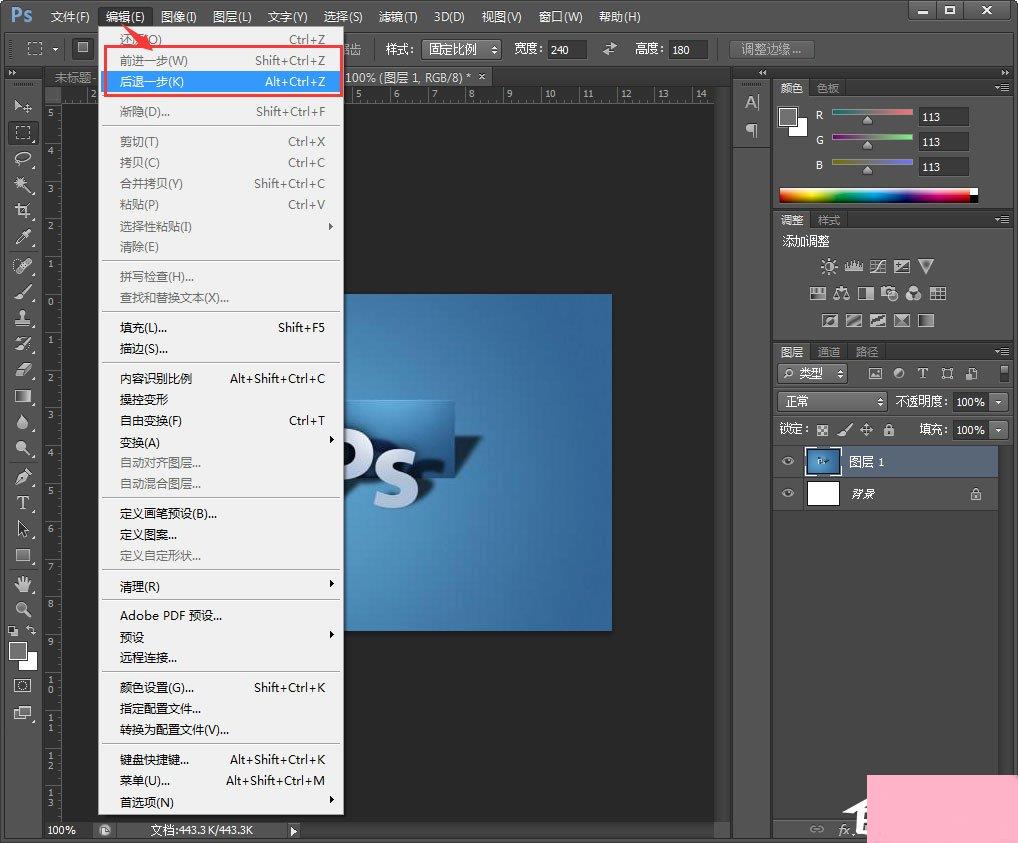Toggle lock position icon
1018x843 pixels.
click(866, 429)
